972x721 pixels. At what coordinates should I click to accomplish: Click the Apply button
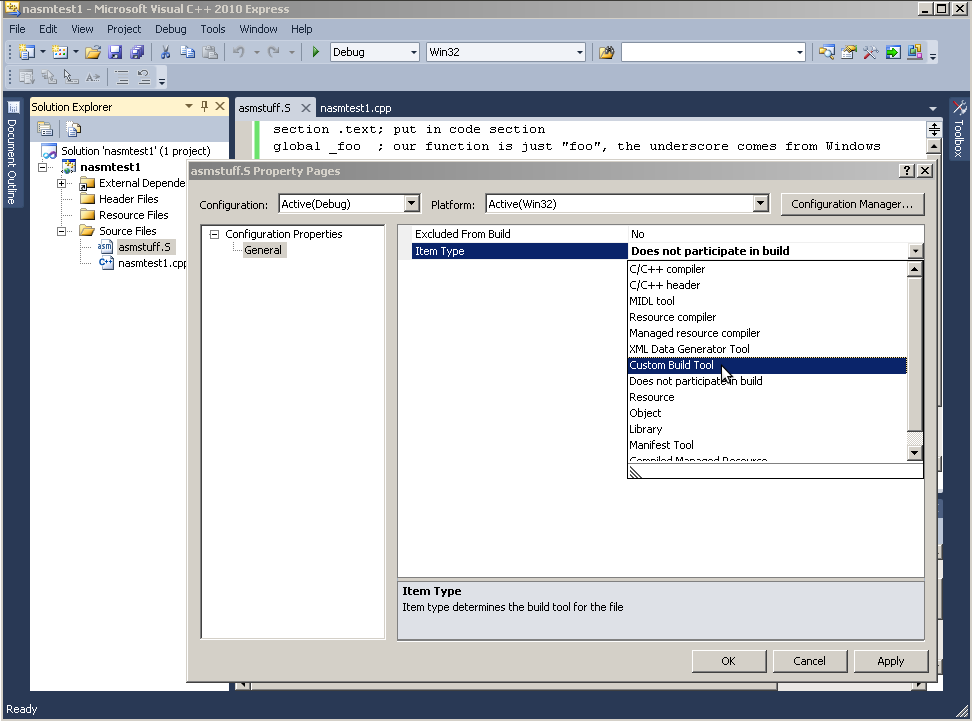coord(890,661)
